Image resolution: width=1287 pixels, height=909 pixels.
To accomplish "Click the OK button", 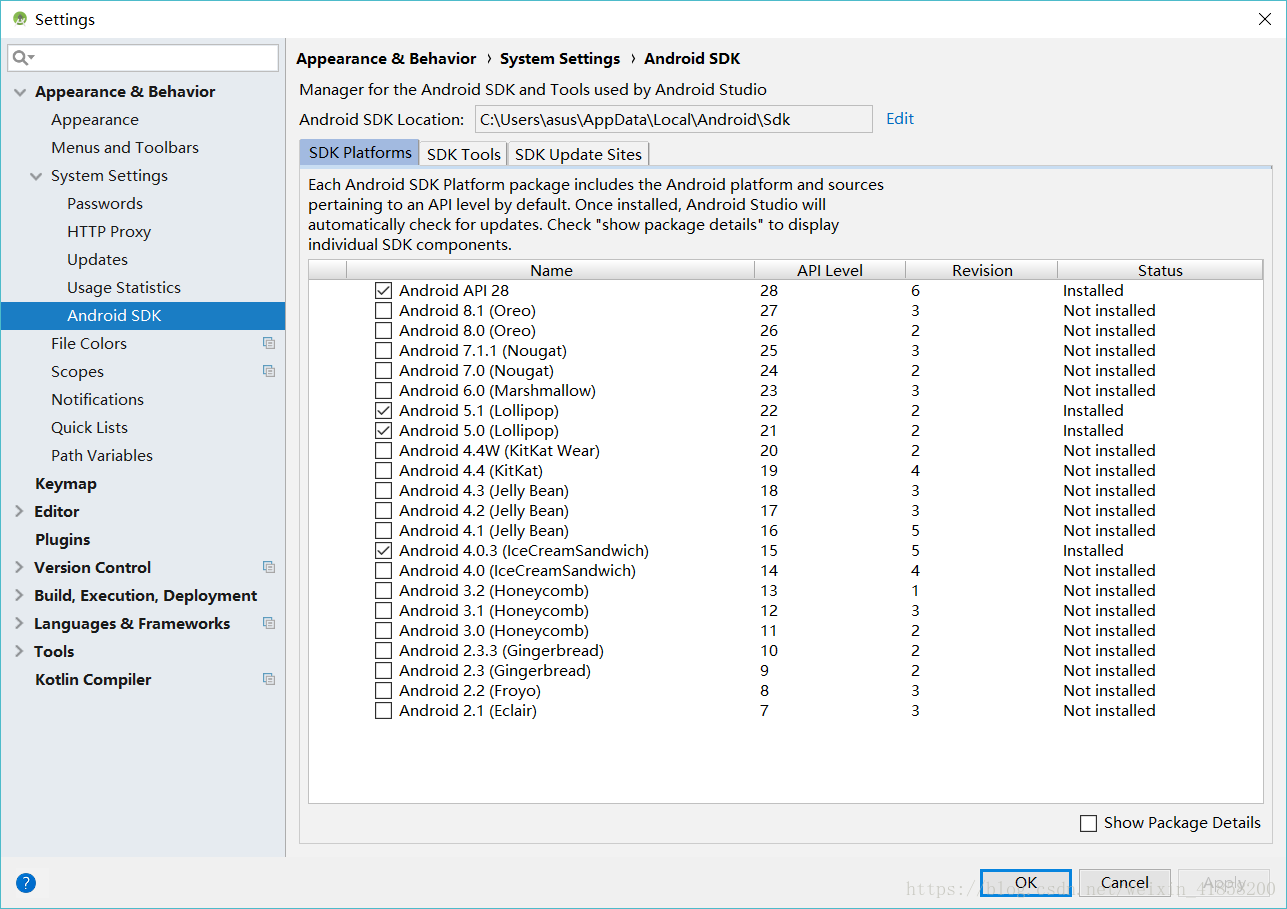I will point(1026,882).
